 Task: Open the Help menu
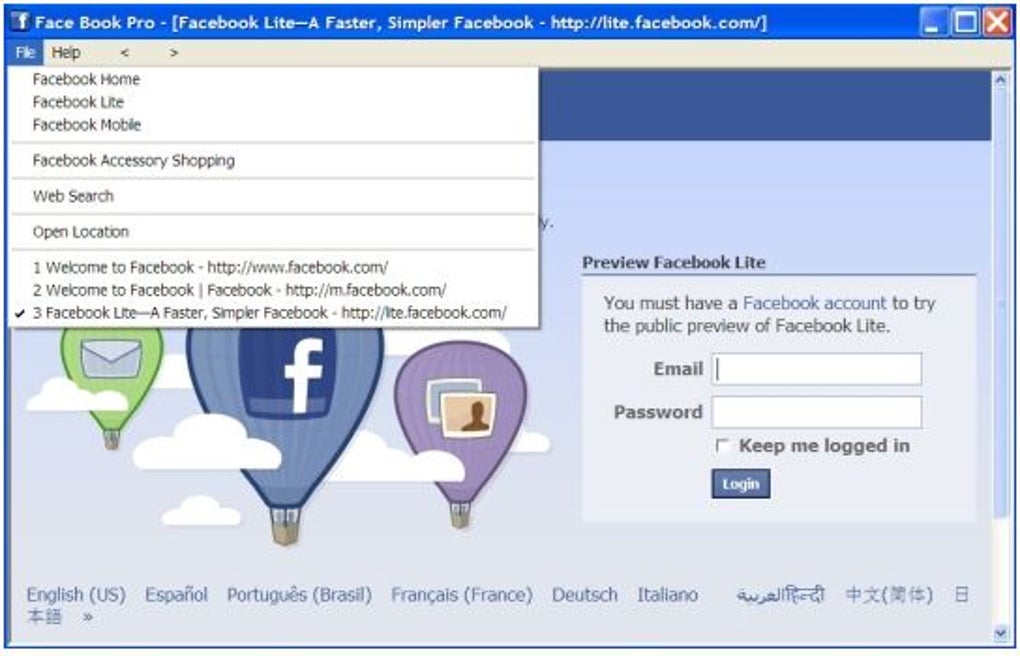[x=66, y=53]
